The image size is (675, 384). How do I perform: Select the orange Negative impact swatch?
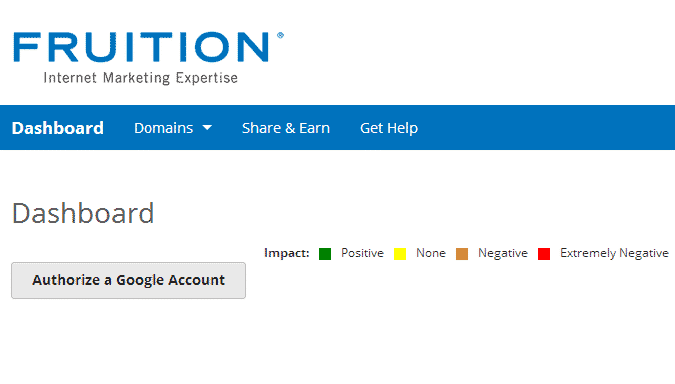click(x=462, y=254)
